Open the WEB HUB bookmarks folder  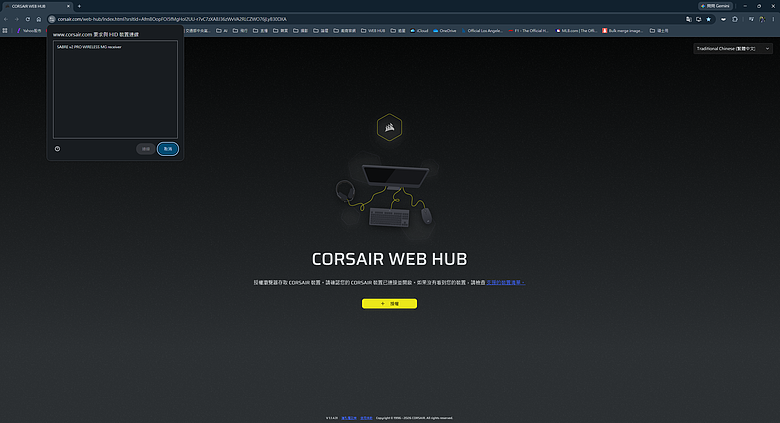tap(373, 30)
